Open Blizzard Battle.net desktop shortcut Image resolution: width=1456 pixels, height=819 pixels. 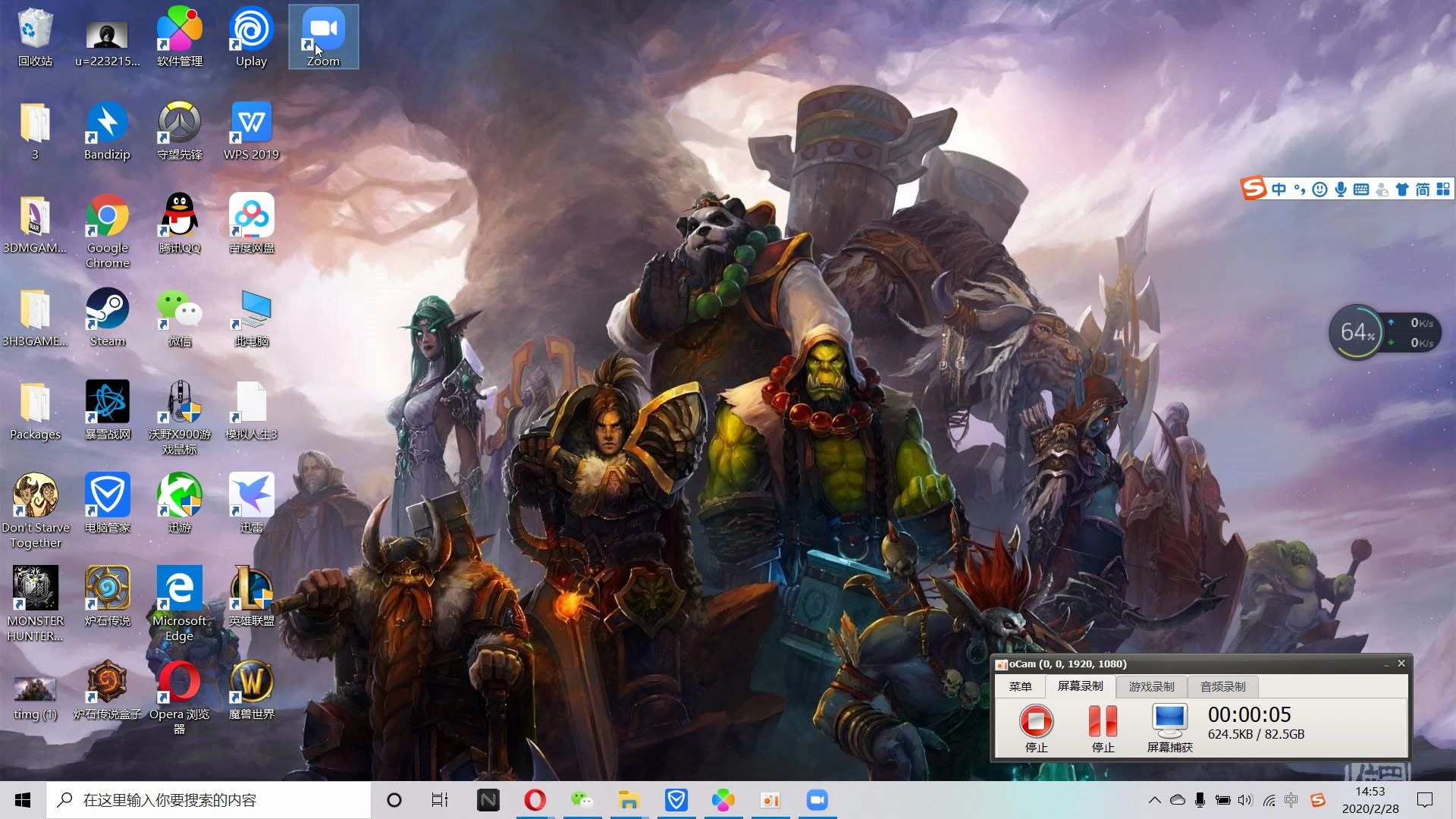tap(107, 410)
